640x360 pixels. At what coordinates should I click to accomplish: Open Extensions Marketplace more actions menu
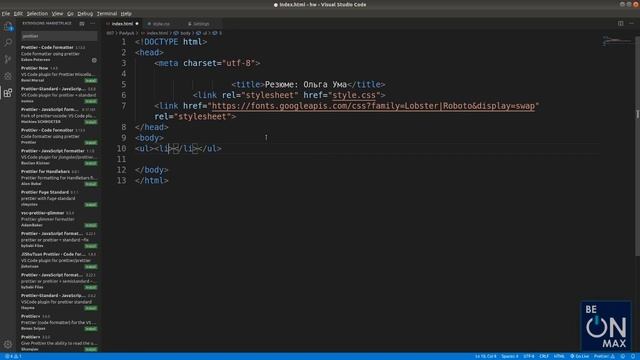(x=93, y=24)
